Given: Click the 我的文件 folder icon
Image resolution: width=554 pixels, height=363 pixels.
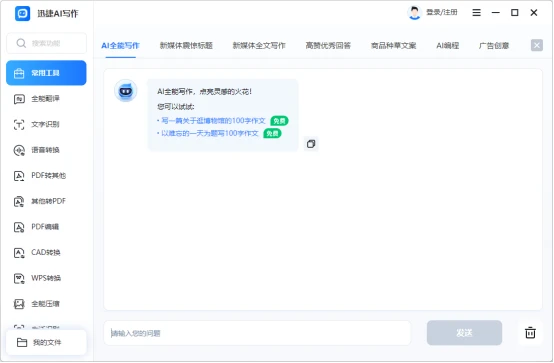Looking at the screenshot, I should 22,342.
